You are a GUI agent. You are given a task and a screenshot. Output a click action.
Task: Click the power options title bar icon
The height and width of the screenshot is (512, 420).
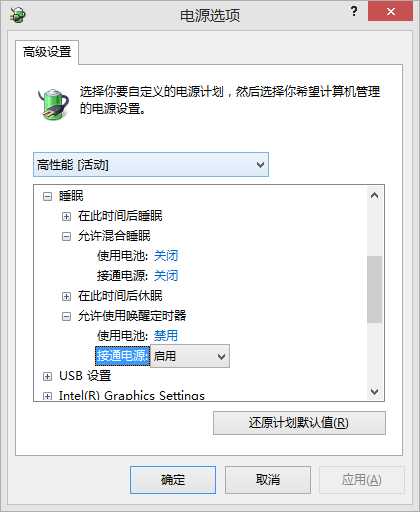click(17, 15)
